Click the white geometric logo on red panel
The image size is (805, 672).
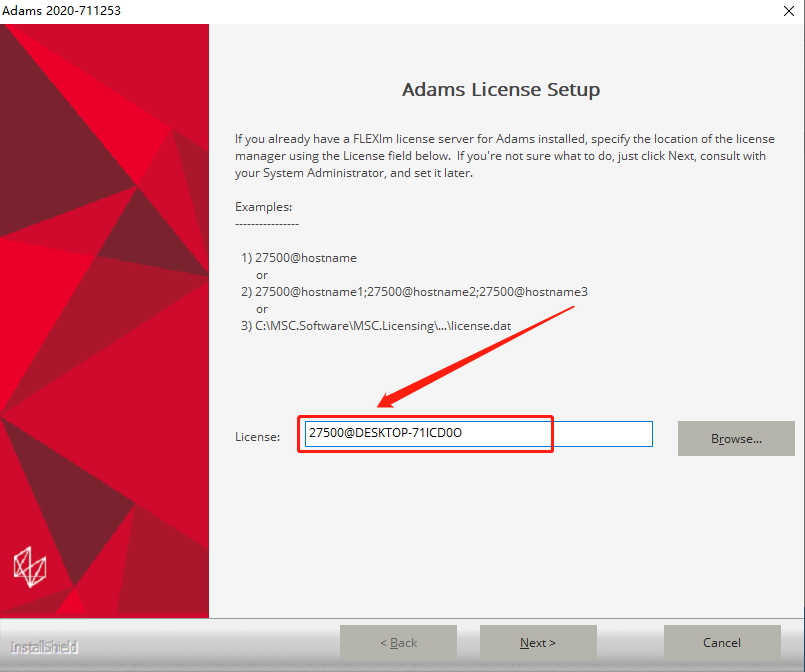click(x=30, y=567)
